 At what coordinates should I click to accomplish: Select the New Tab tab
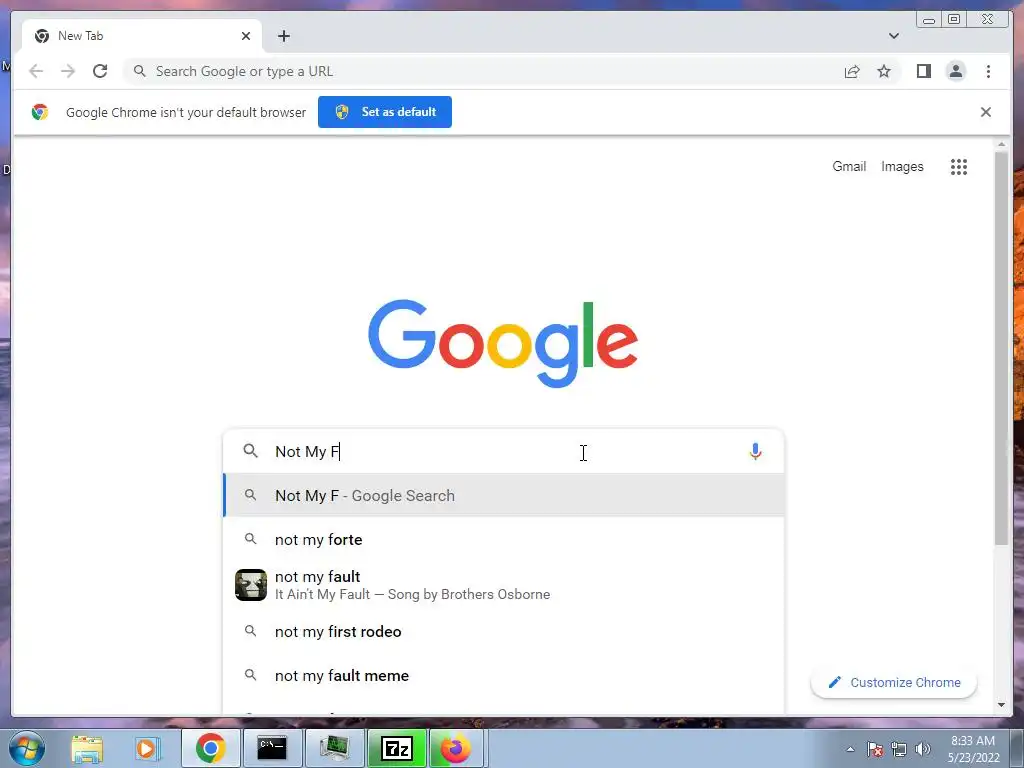(x=142, y=36)
